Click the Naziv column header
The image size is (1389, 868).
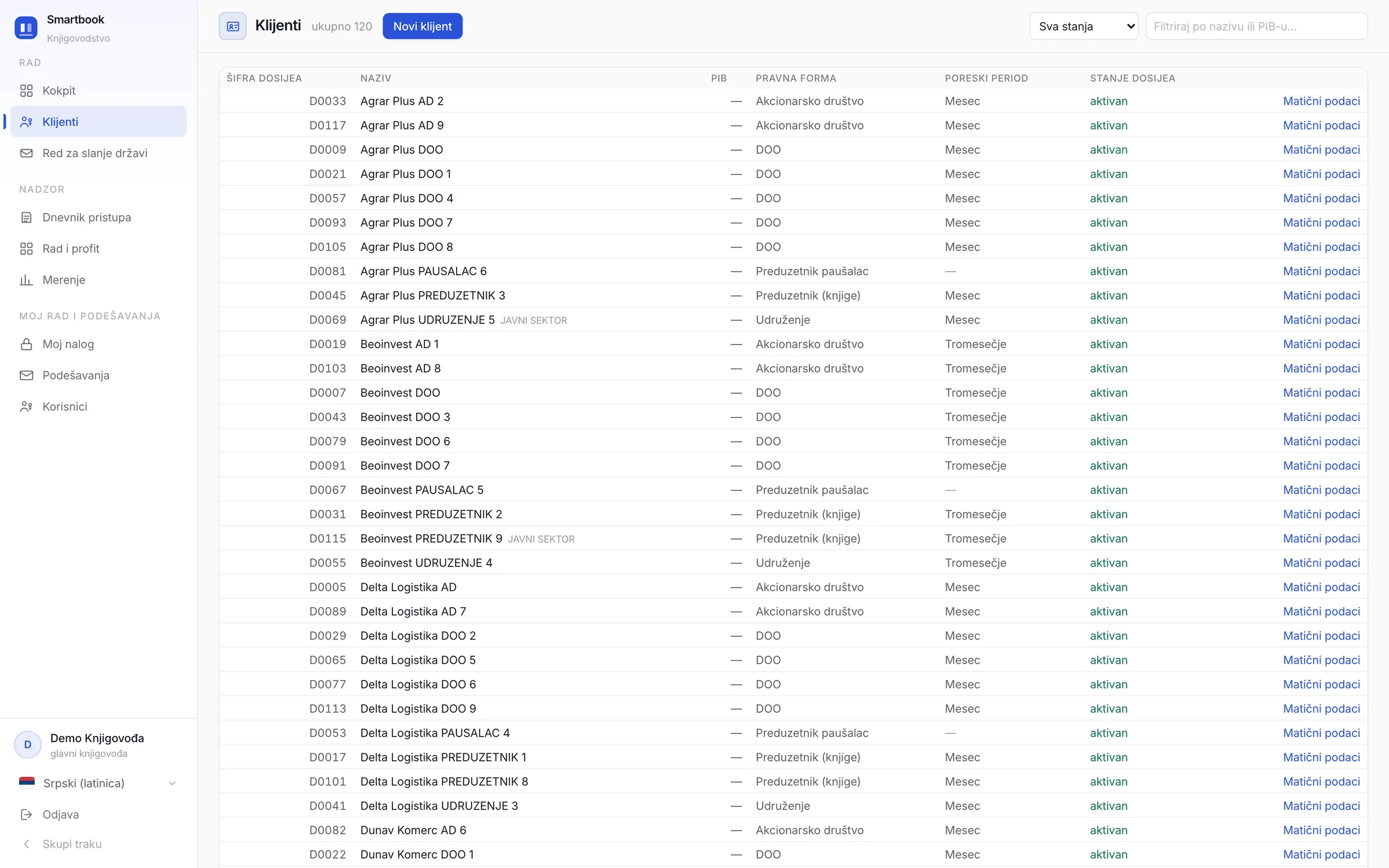(x=376, y=78)
